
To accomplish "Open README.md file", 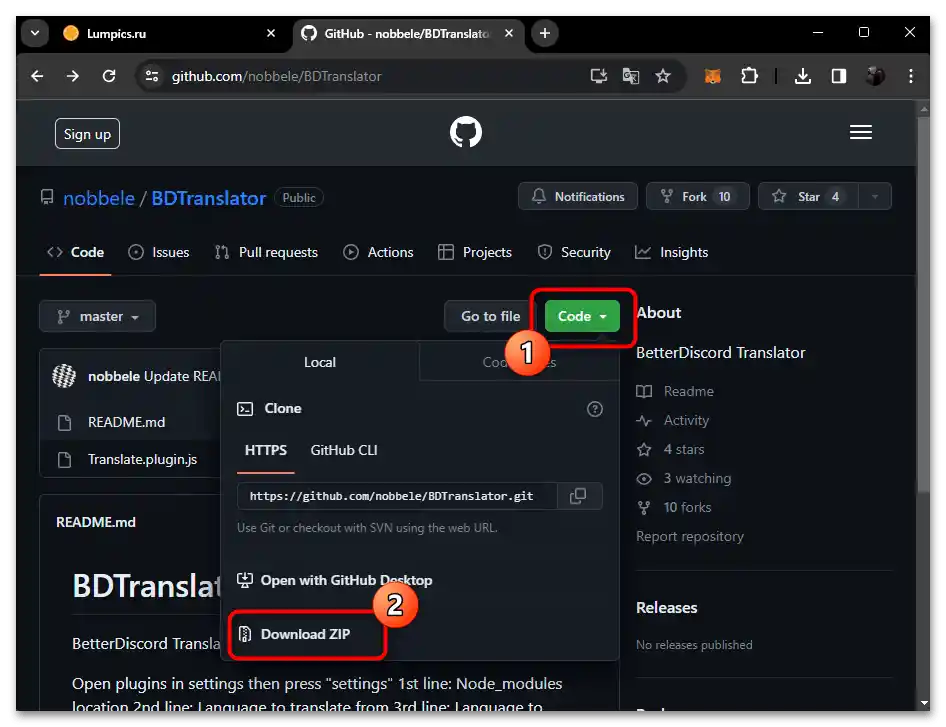I will (127, 422).
